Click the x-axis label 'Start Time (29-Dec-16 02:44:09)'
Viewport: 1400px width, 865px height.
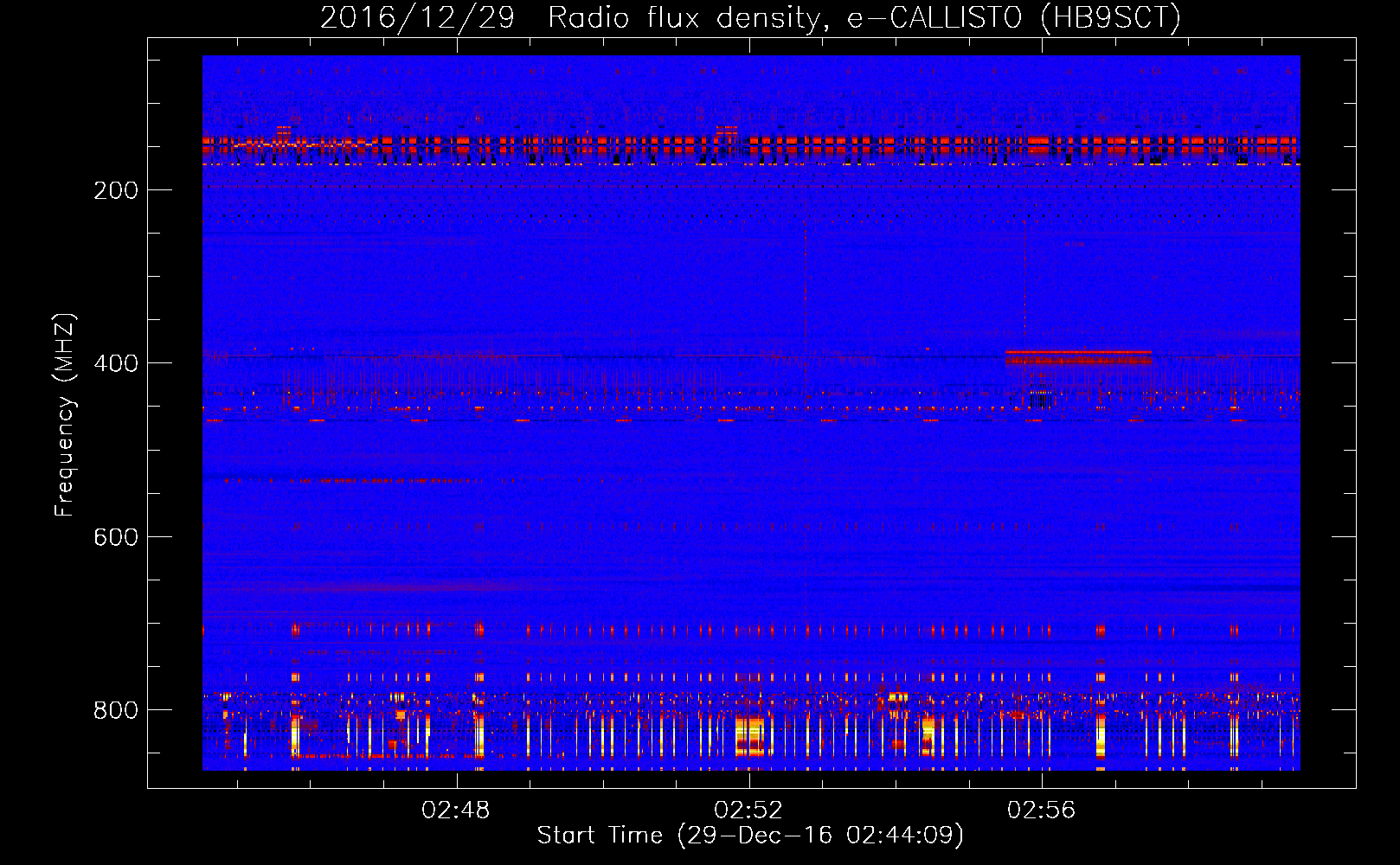(x=750, y=836)
